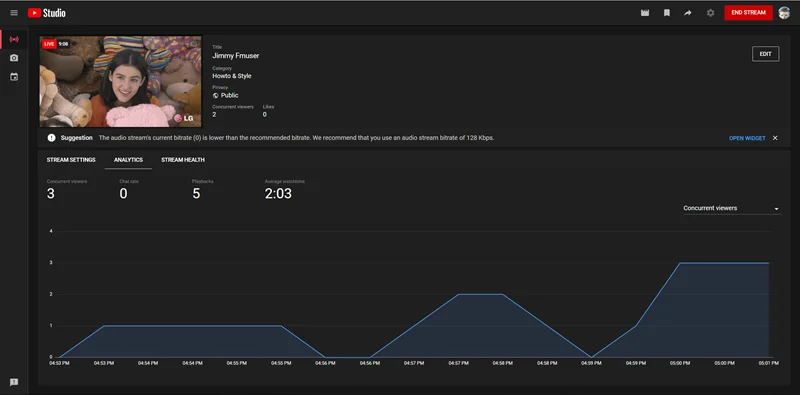The height and width of the screenshot is (395, 800).
Task: Switch to the STREAM SETTINGS tab
Action: tap(71, 160)
